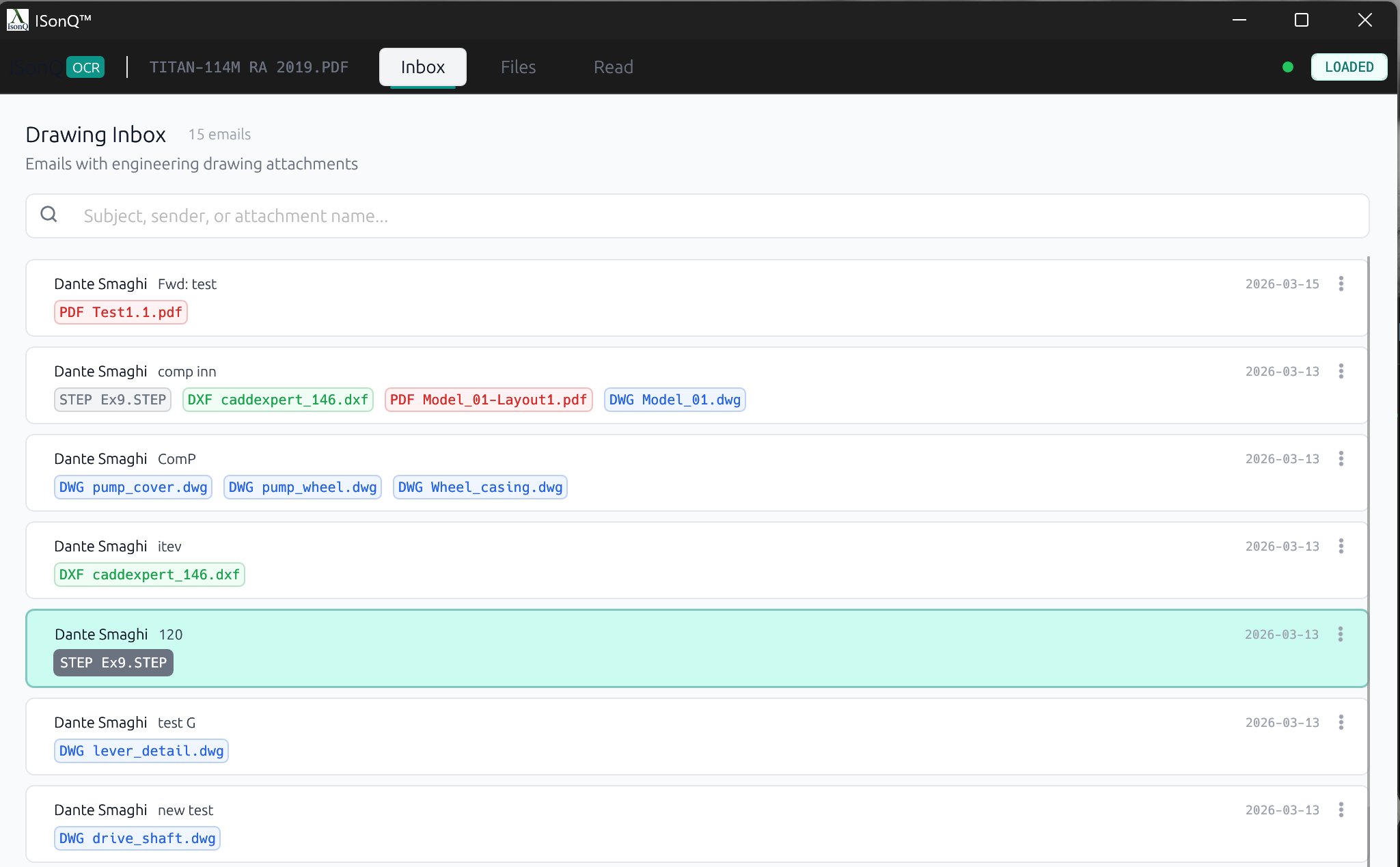This screenshot has height=867, width=1400.
Task: Click the TITAN-114M RA 2019.PDF file name
Action: (249, 67)
